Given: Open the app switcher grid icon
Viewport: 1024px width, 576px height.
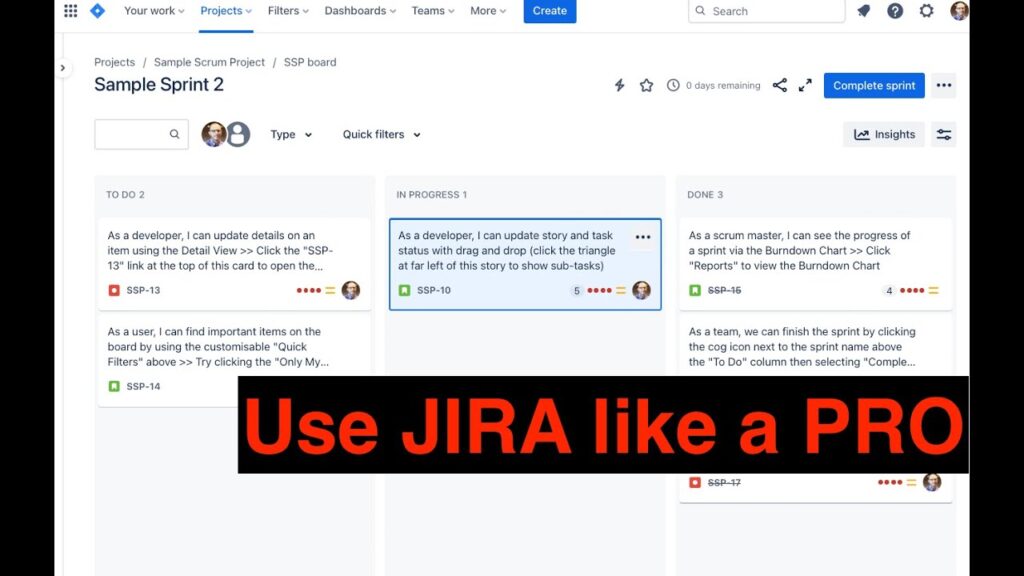Looking at the screenshot, I should pyautogui.click(x=71, y=10).
